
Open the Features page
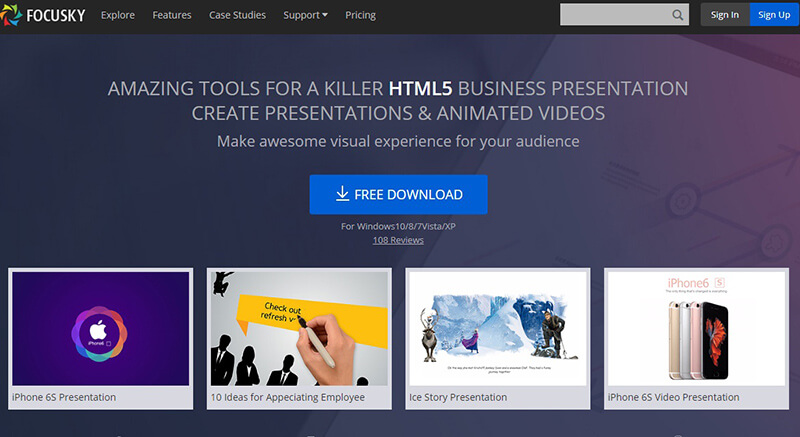coord(172,15)
